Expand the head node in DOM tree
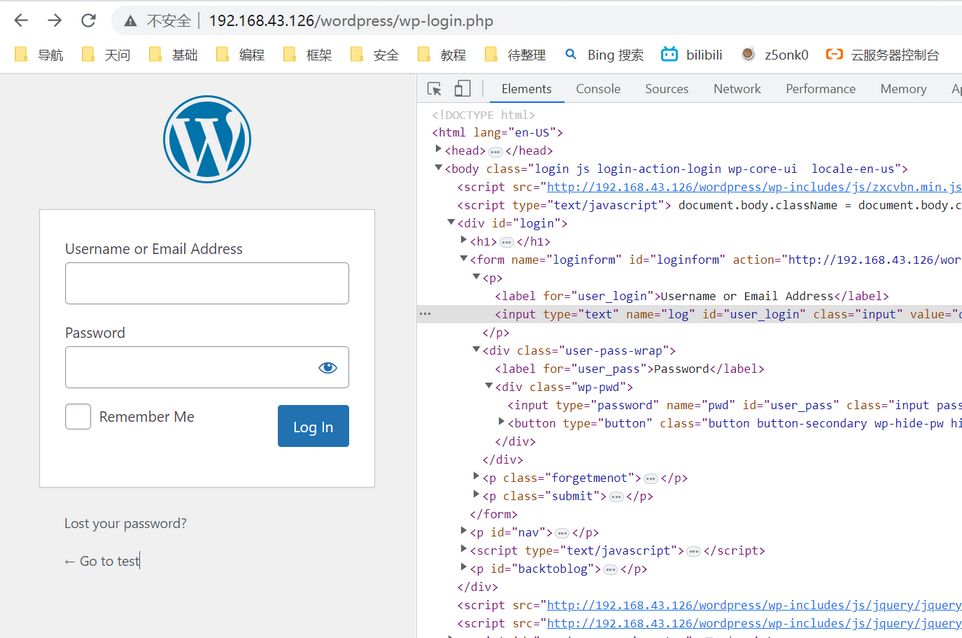Image resolution: width=962 pixels, height=638 pixels. tap(438, 149)
